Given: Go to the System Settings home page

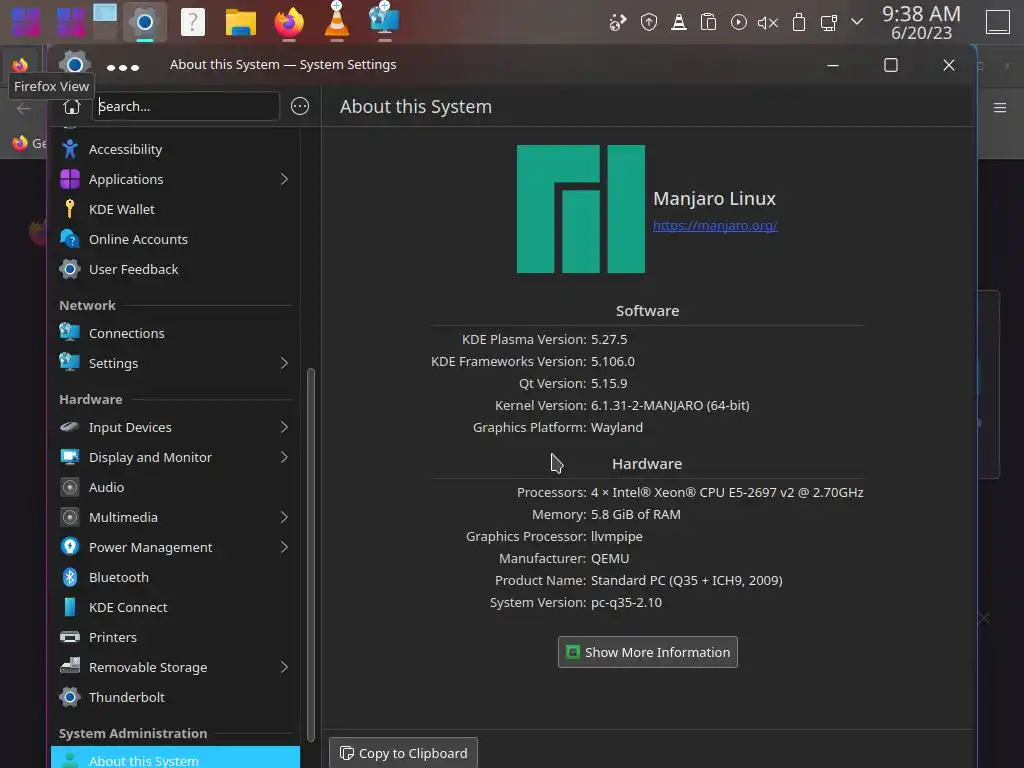Looking at the screenshot, I should click(x=72, y=106).
